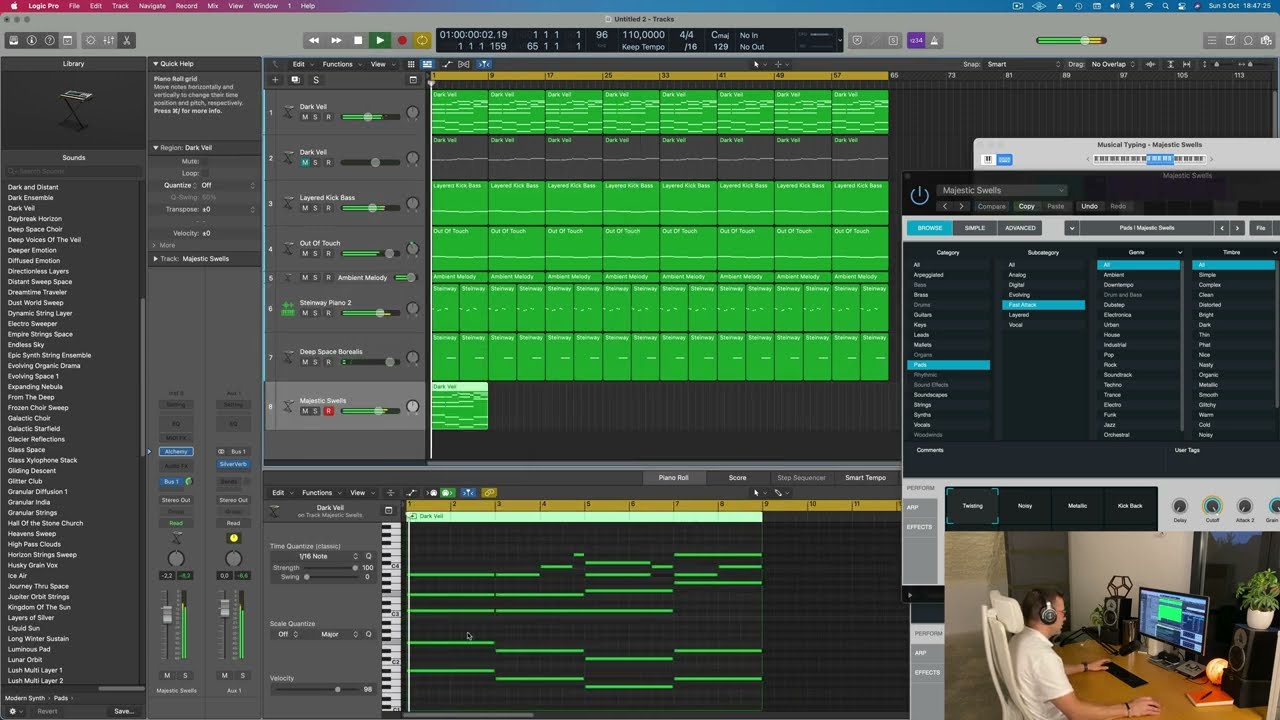Click the Alchemy instrument slot in channel strip

[175, 452]
